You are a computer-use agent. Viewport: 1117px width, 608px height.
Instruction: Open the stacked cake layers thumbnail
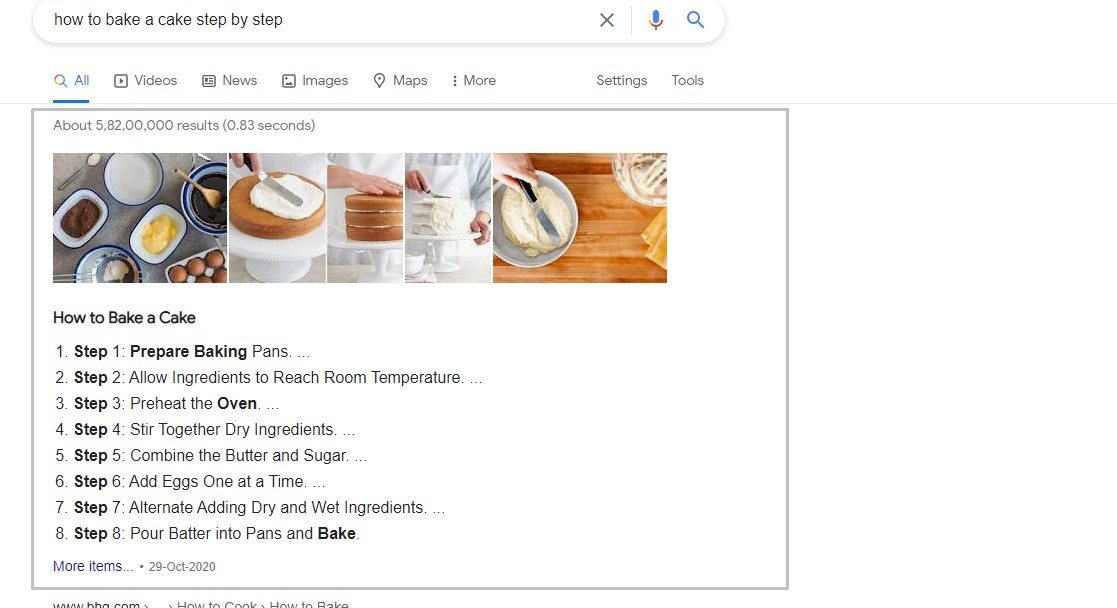click(x=365, y=218)
